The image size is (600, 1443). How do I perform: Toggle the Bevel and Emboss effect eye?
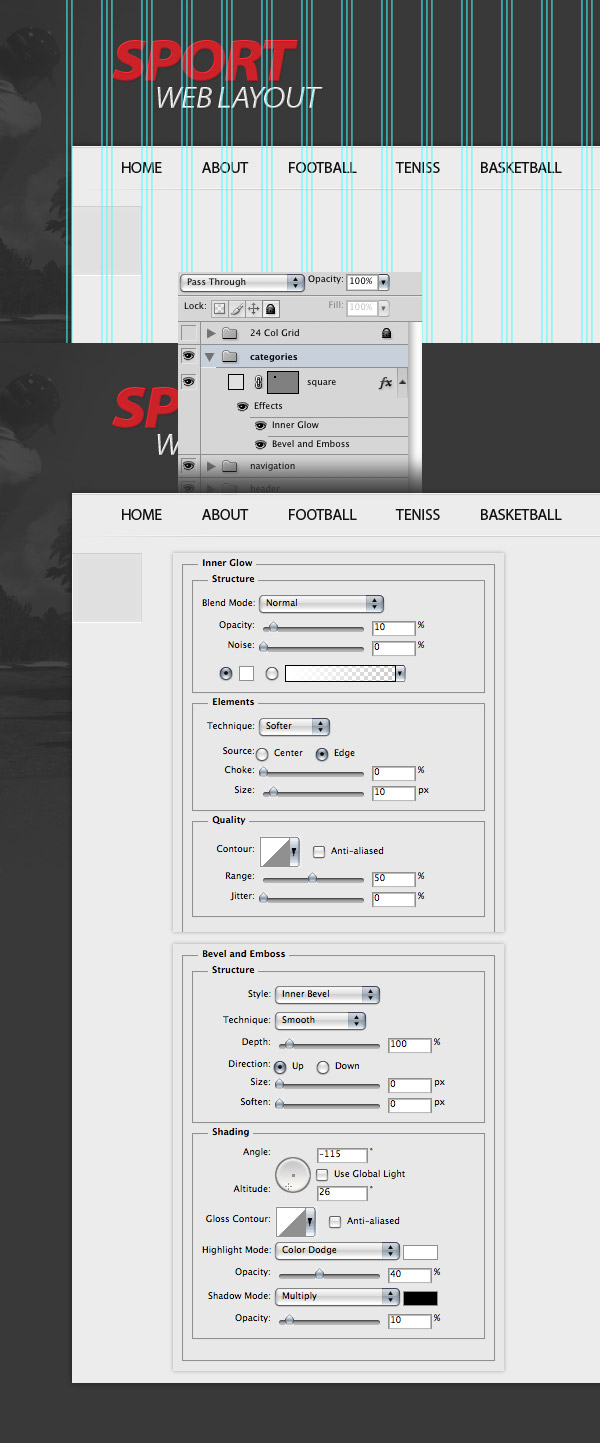pos(261,444)
